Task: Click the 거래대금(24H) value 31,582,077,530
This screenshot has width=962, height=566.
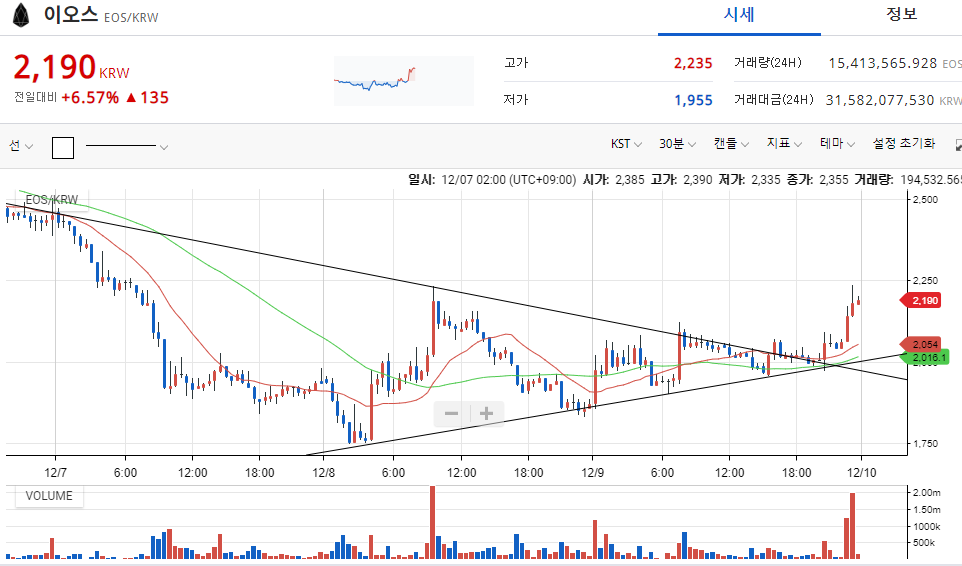Action: coord(880,100)
